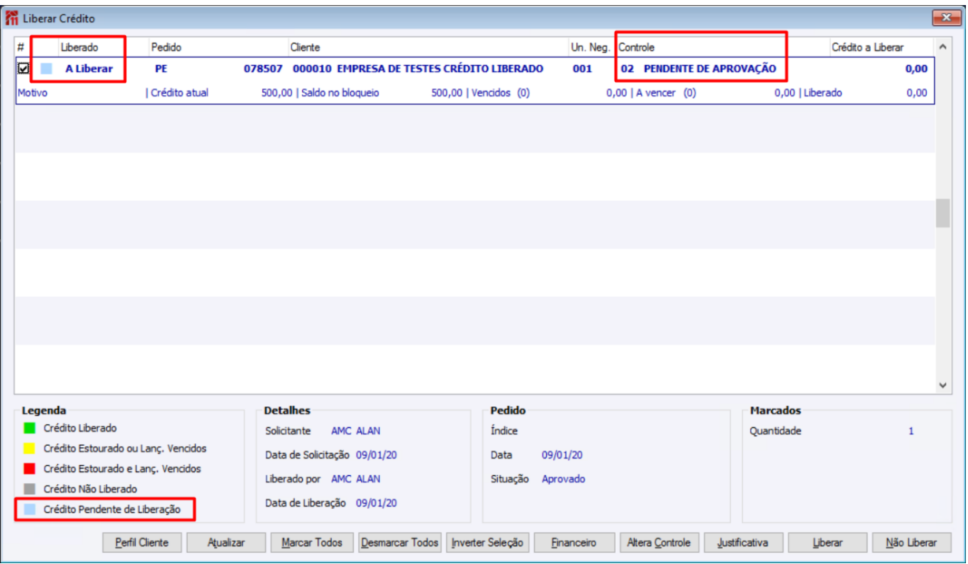Image resolution: width=968 pixels, height=564 pixels.
Task: Click Liberado por value 'AMC ALAN'
Action: [x=356, y=479]
